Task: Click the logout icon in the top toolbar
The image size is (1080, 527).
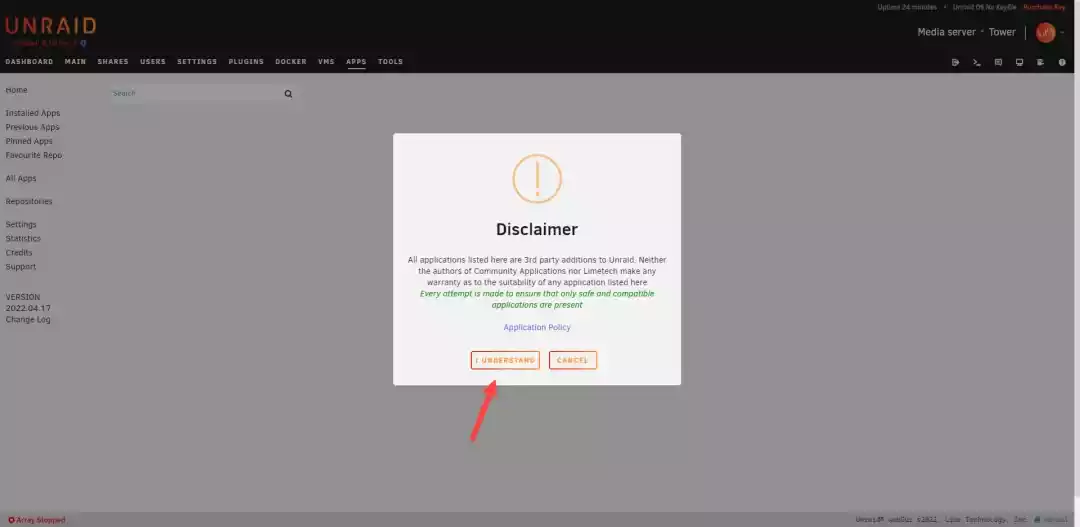Action: pyautogui.click(x=955, y=62)
